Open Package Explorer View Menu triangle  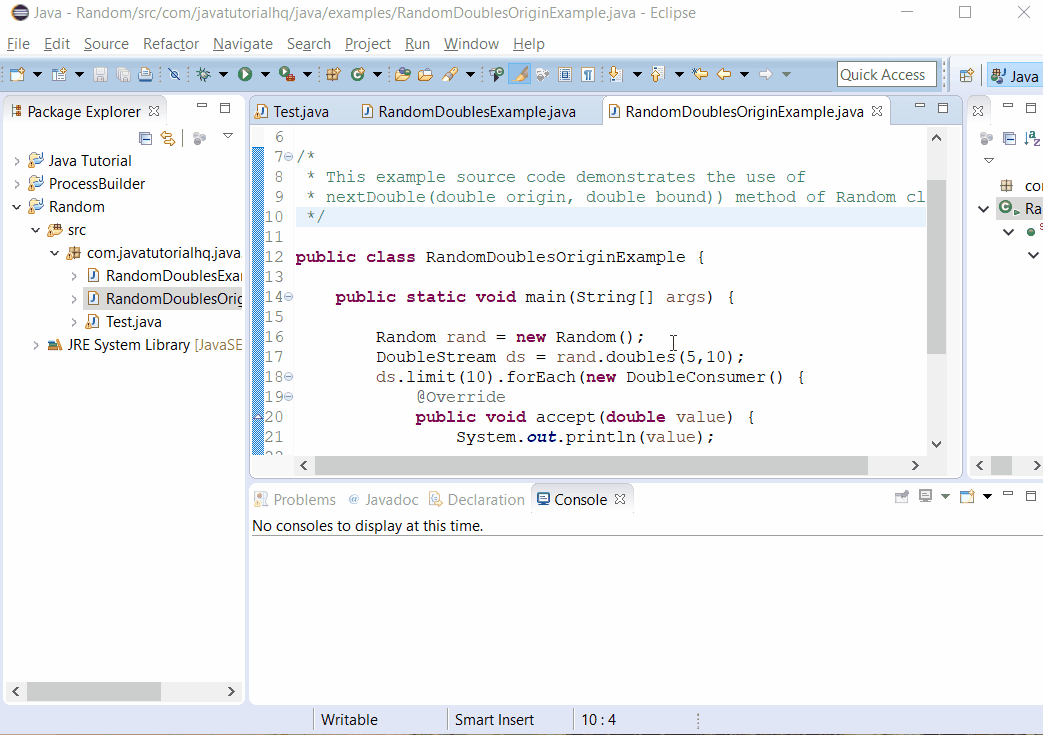click(x=227, y=136)
